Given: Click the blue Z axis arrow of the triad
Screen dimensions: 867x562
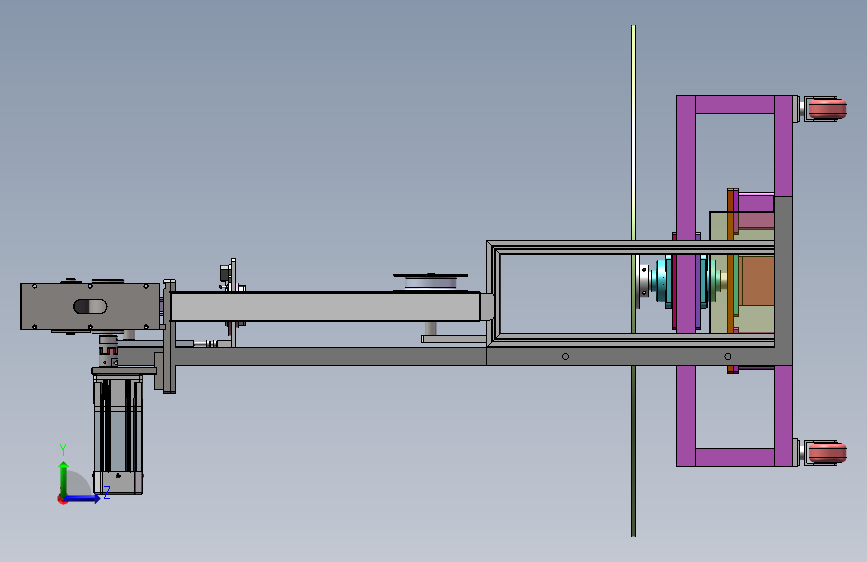Looking at the screenshot, I should point(83,498).
